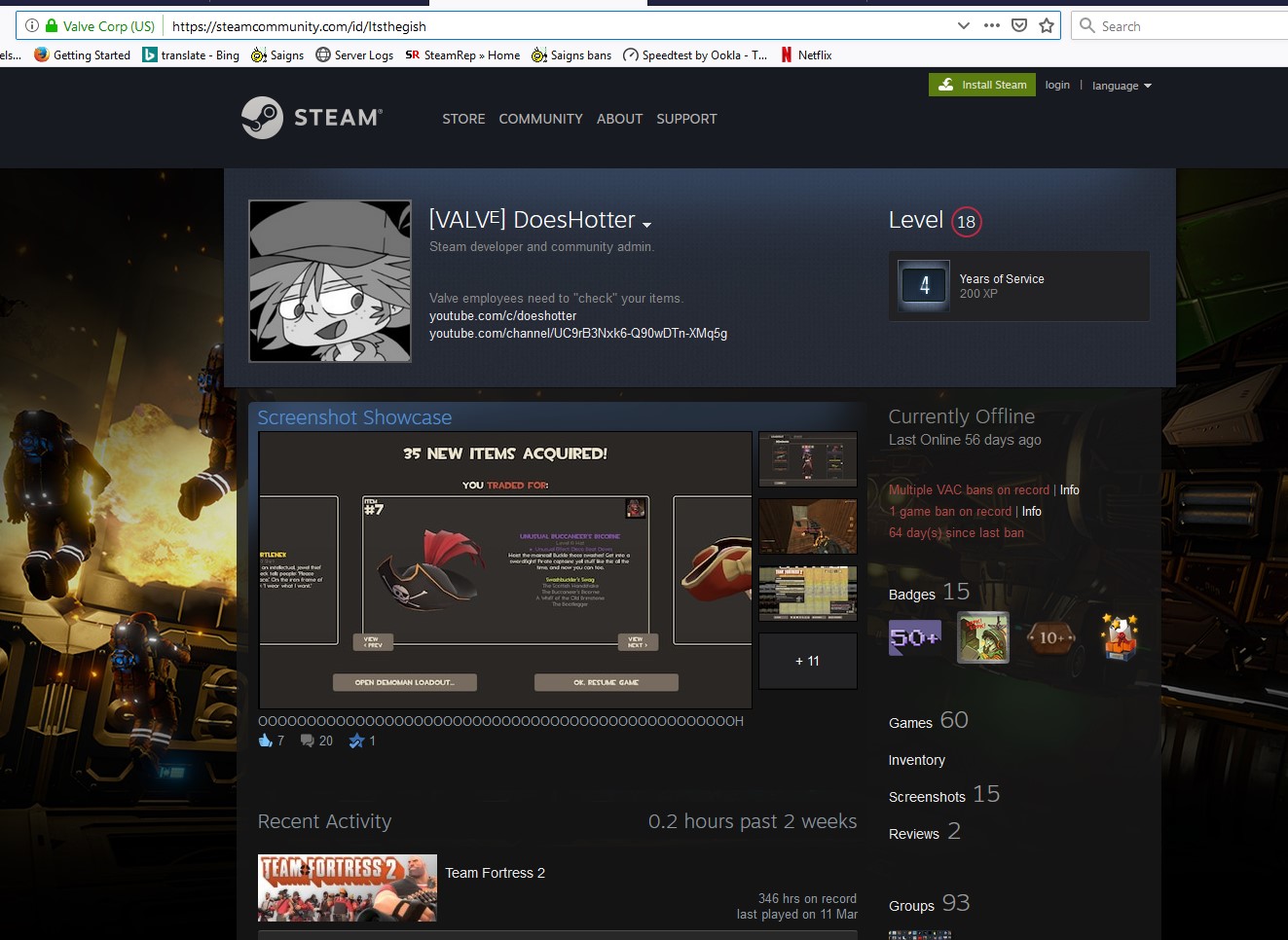Open Info link next to VAC bans
1288x940 pixels.
pyautogui.click(x=1069, y=490)
